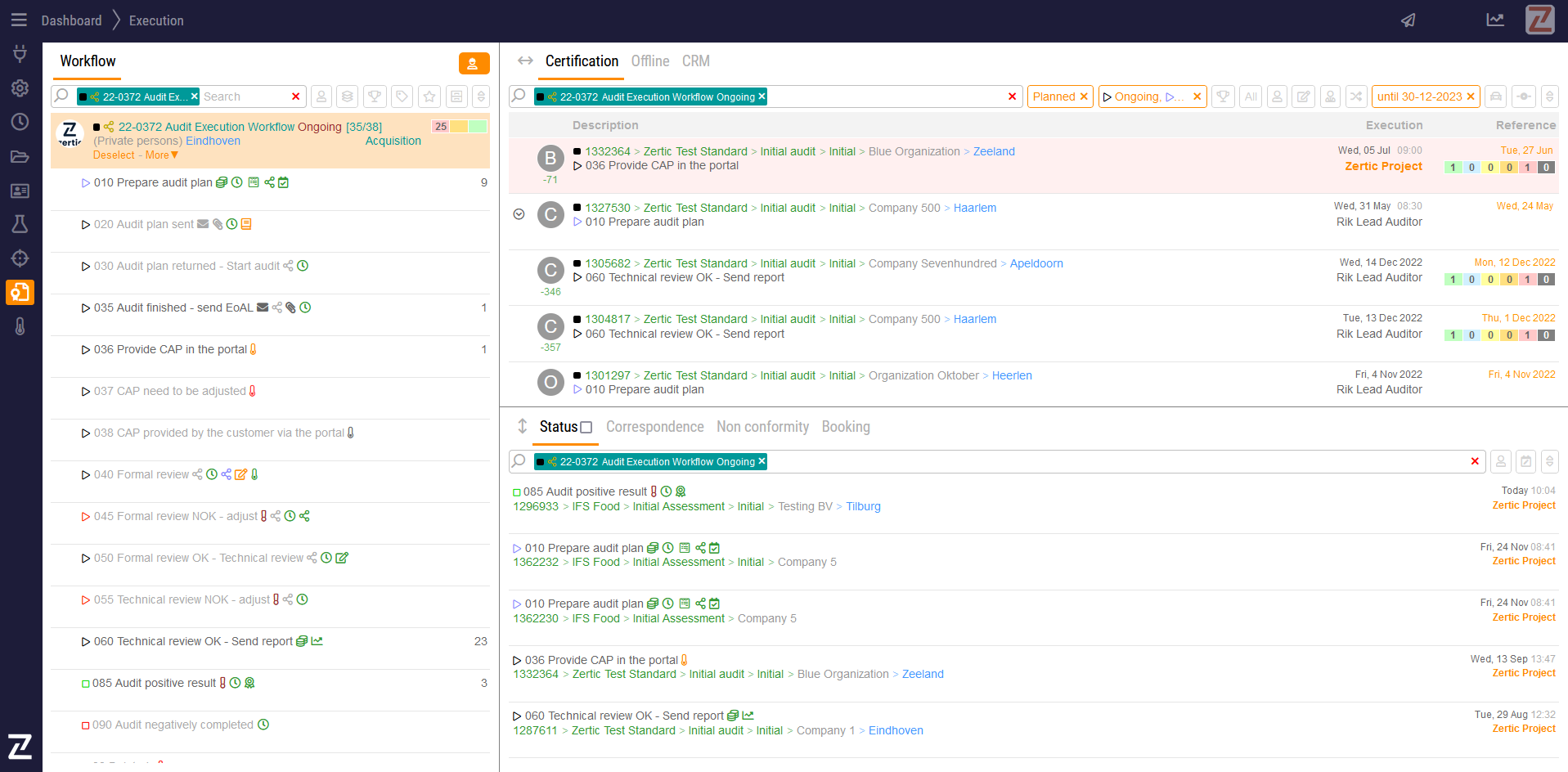Switch to the Offline tab

[x=649, y=61]
